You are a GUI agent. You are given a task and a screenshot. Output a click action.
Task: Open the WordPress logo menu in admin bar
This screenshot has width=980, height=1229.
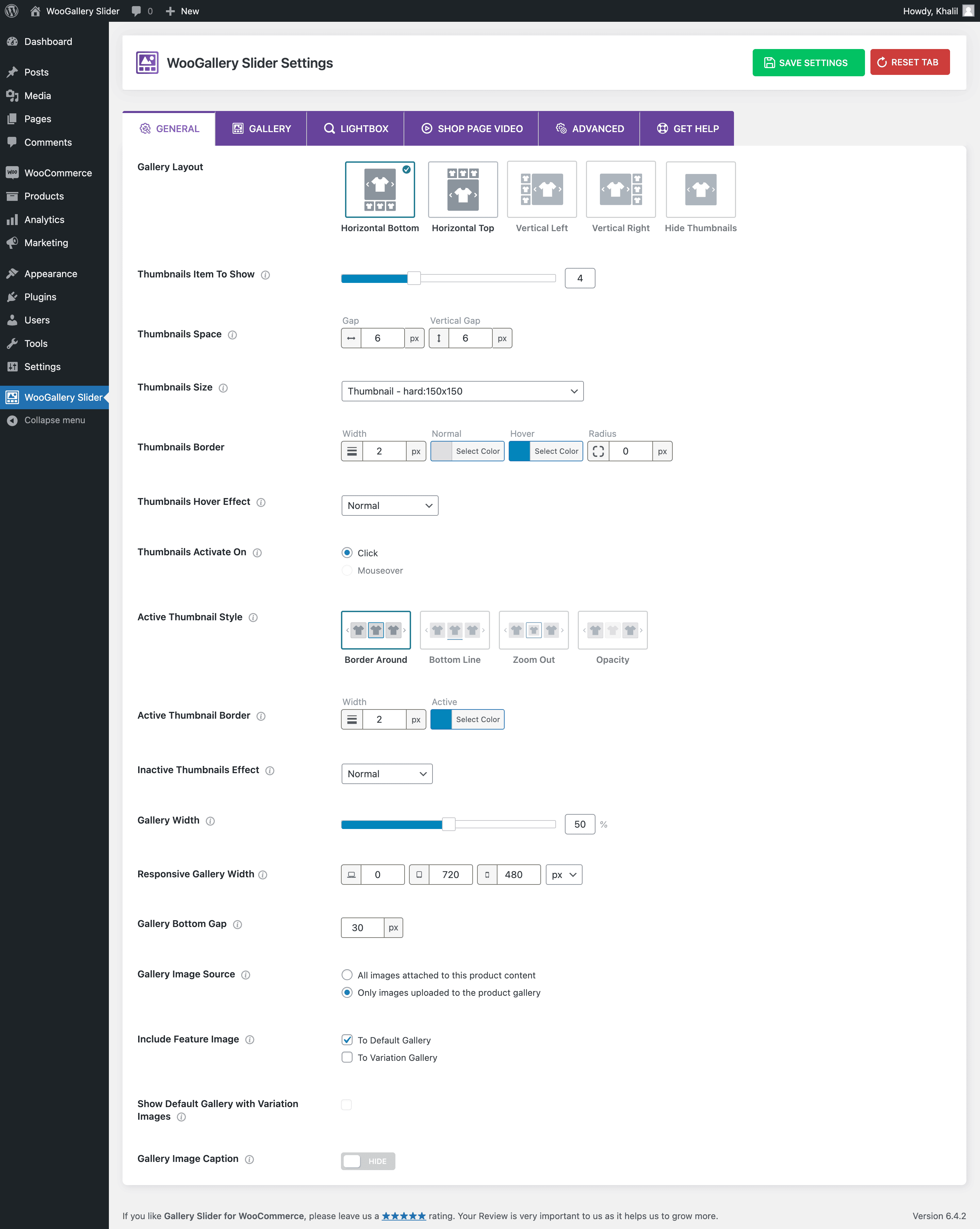tap(11, 11)
